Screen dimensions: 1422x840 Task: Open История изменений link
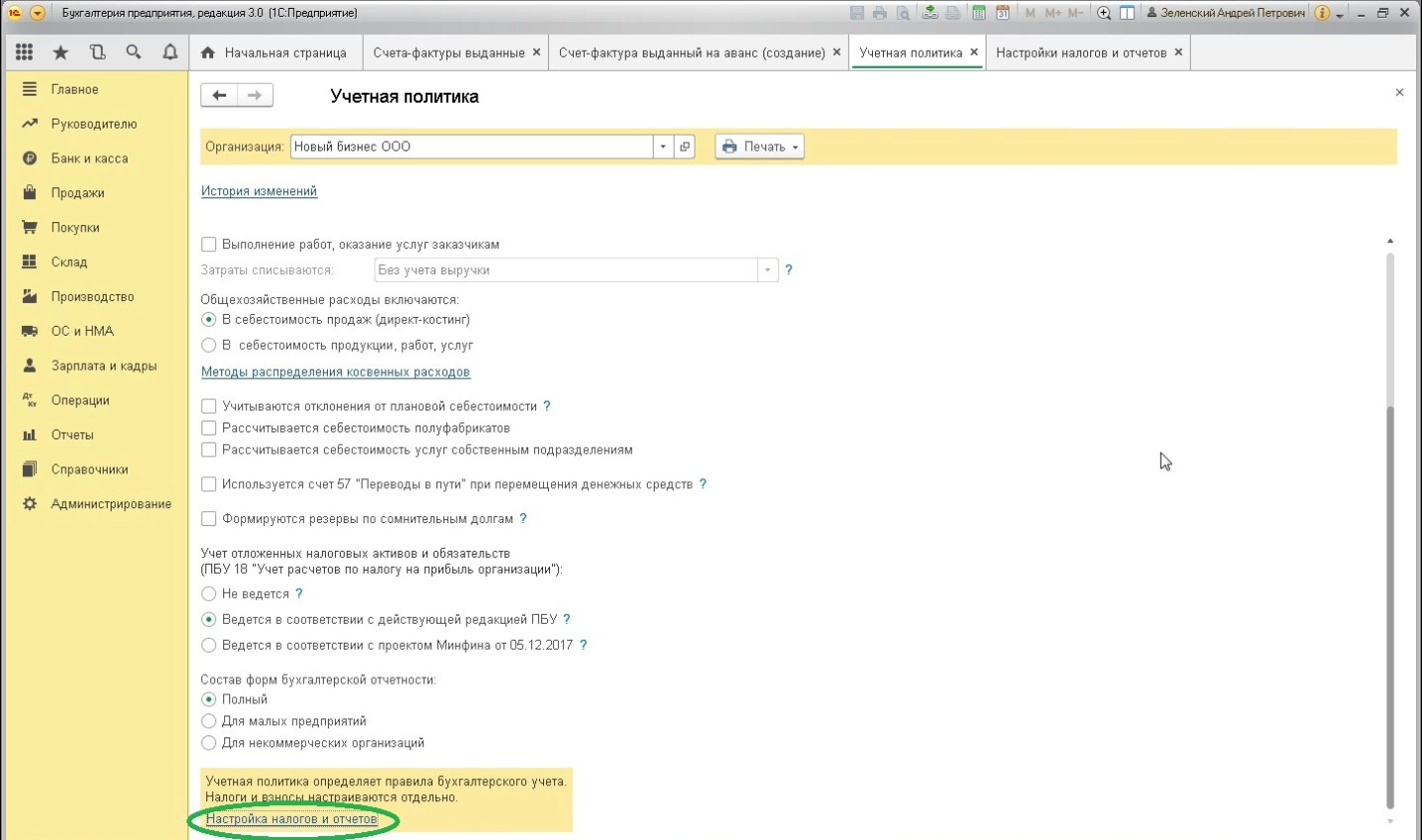259,191
